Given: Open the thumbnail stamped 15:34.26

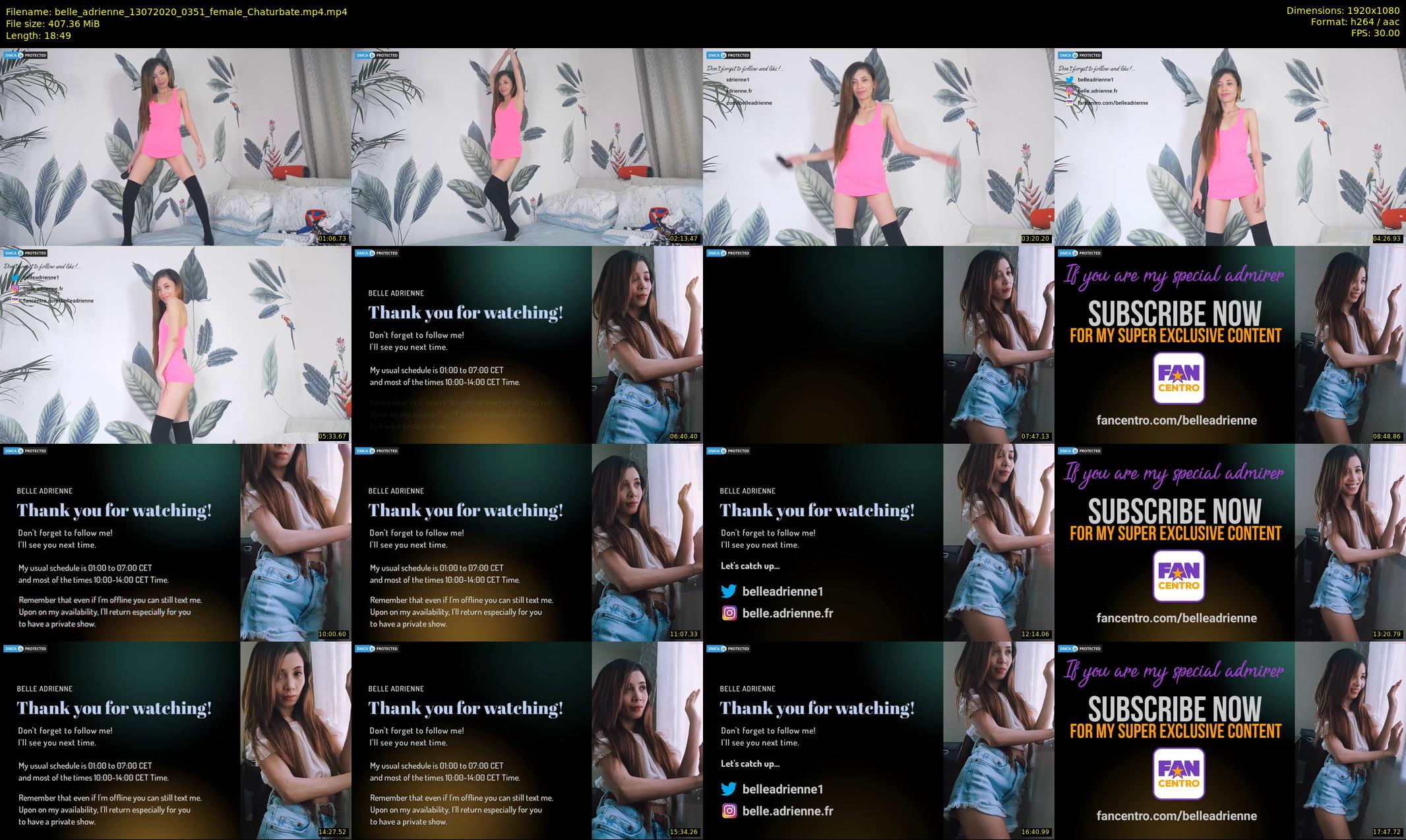Looking at the screenshot, I should [x=527, y=740].
